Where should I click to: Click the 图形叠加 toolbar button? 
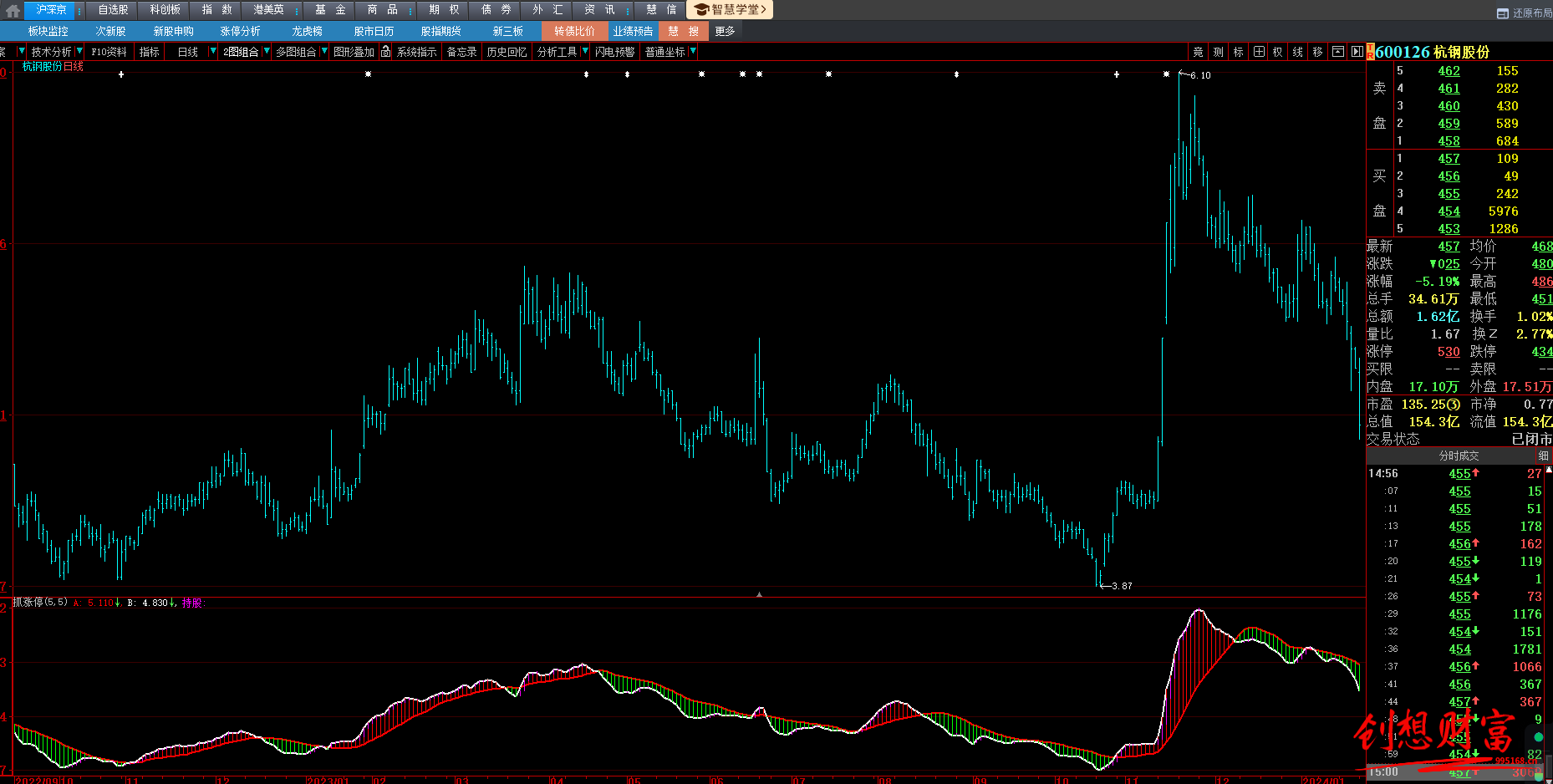click(354, 52)
